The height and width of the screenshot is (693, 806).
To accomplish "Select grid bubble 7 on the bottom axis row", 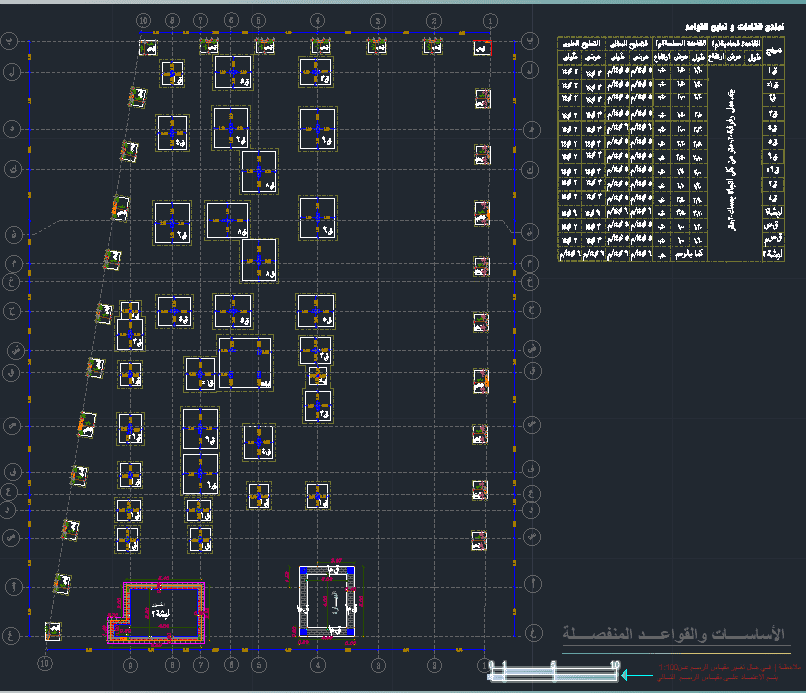I will [x=200, y=665].
